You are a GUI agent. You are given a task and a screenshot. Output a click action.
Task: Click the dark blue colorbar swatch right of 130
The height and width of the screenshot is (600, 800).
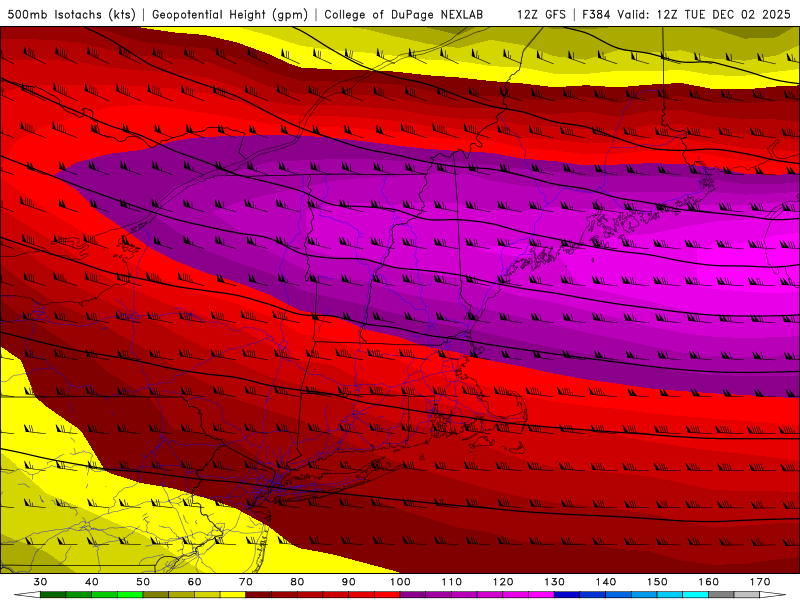coord(567,595)
